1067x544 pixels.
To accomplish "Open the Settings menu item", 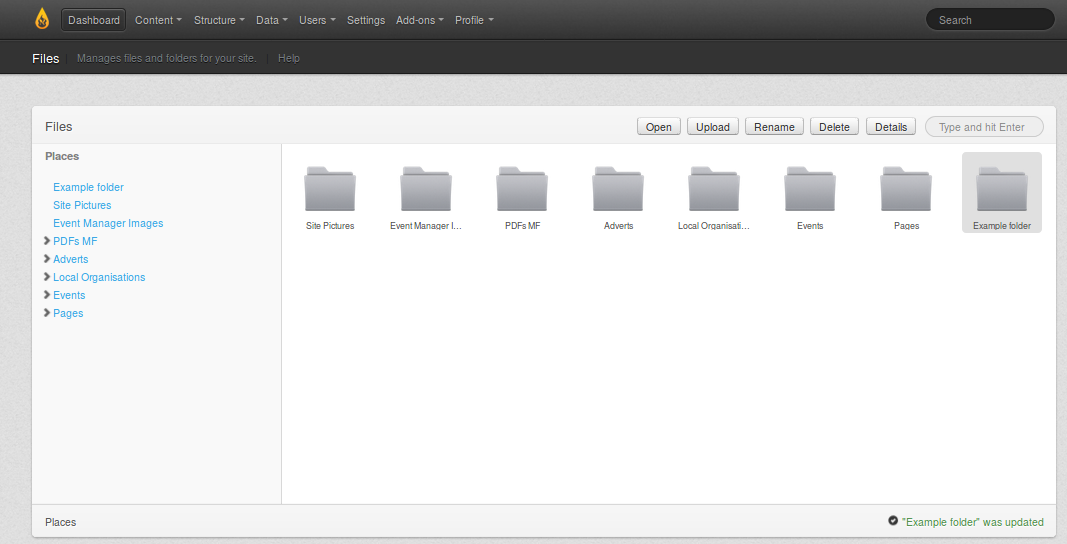I will (x=366, y=20).
